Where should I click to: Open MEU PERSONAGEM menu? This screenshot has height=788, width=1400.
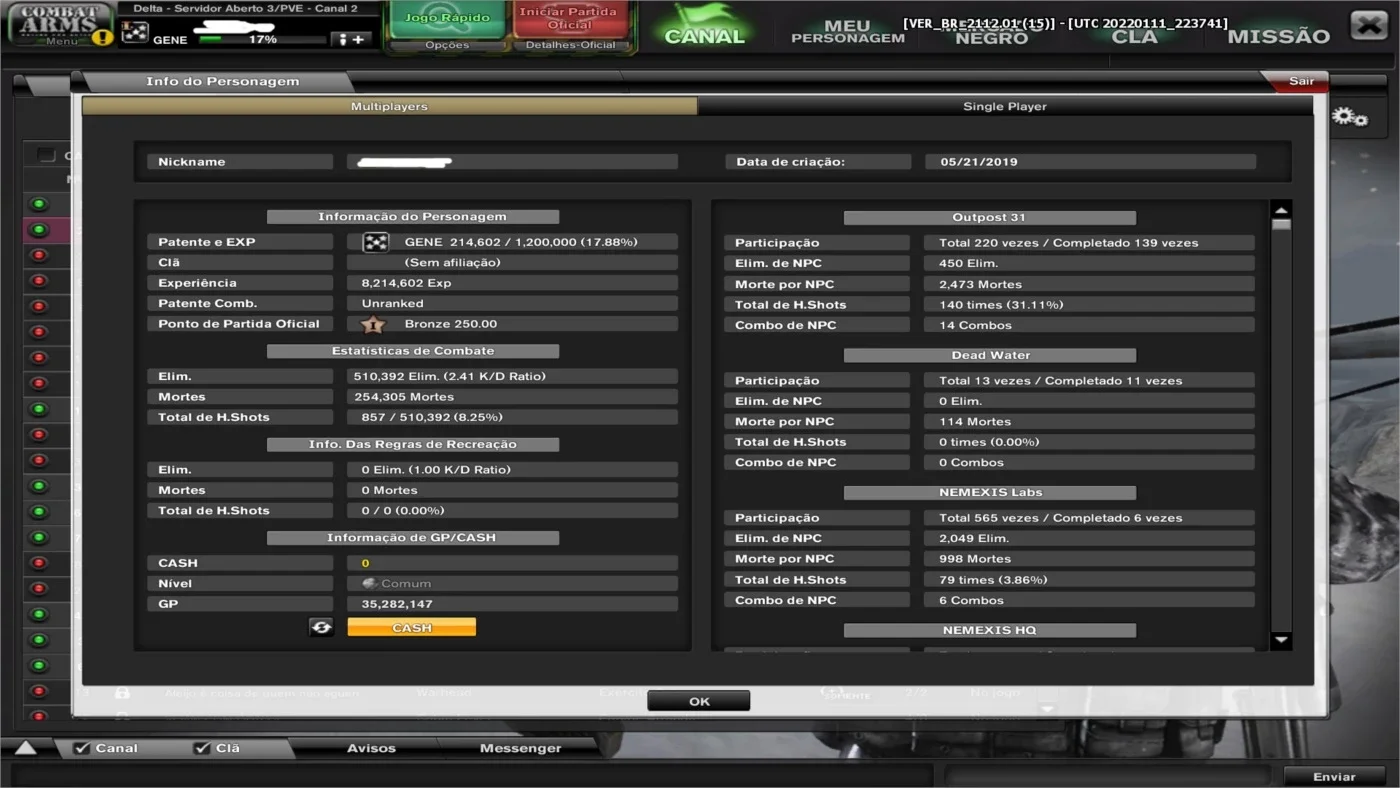[x=848, y=31]
